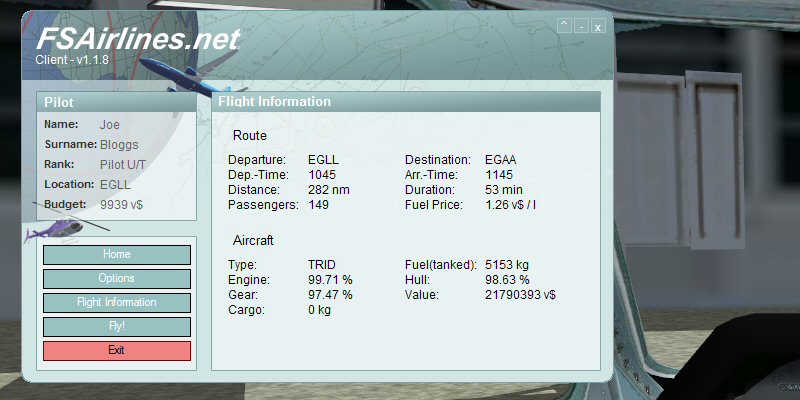Select the aircraft value '21790393 v$'

520,295
